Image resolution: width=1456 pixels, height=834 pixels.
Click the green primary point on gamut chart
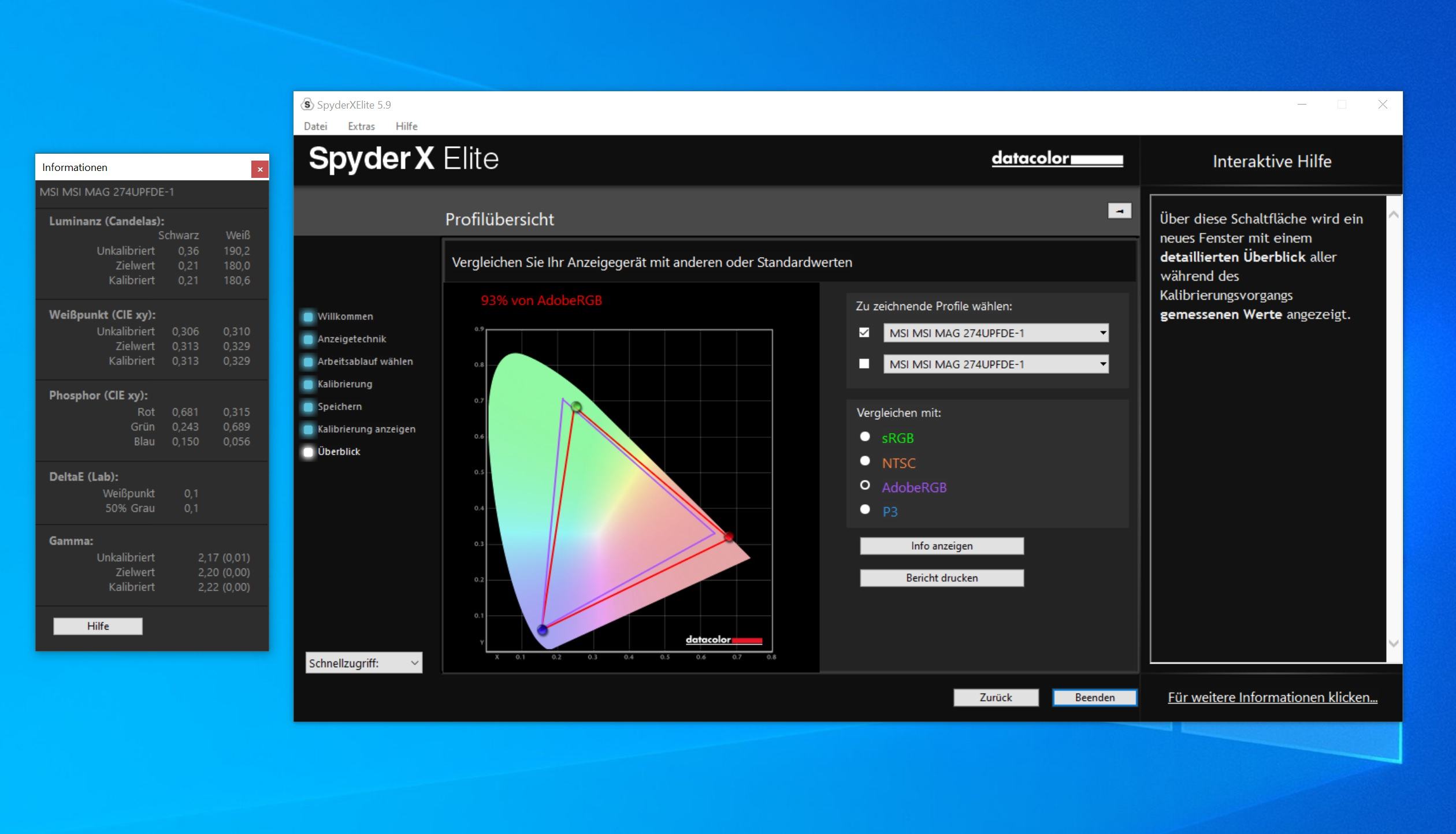576,407
